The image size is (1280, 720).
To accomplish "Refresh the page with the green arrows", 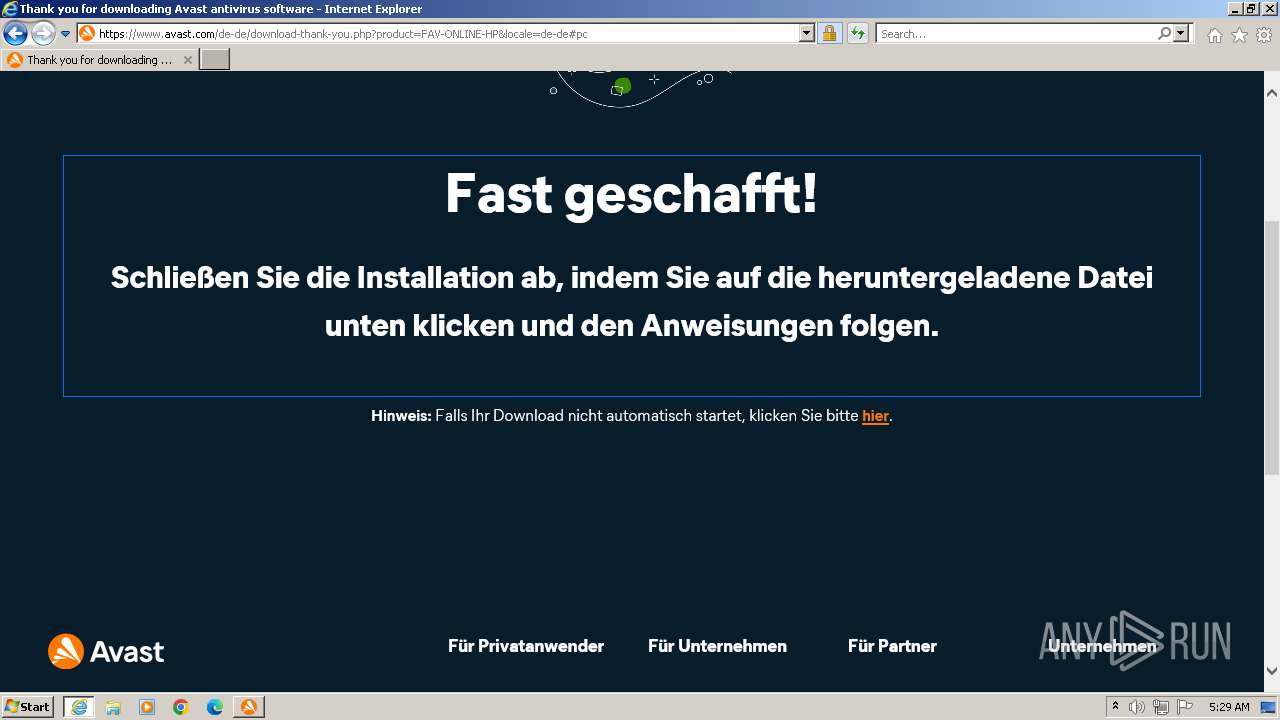I will (x=858, y=33).
